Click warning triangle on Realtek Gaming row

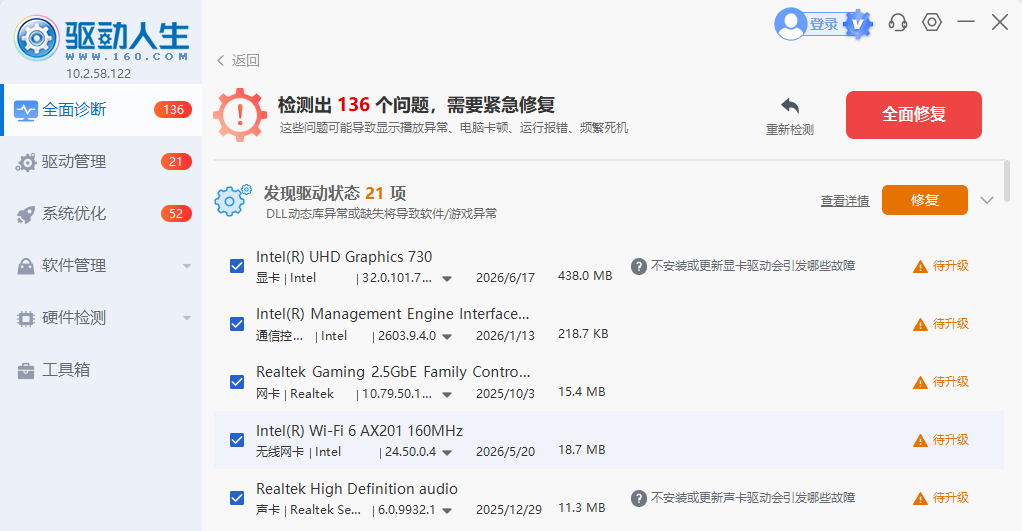pyautogui.click(x=920, y=382)
